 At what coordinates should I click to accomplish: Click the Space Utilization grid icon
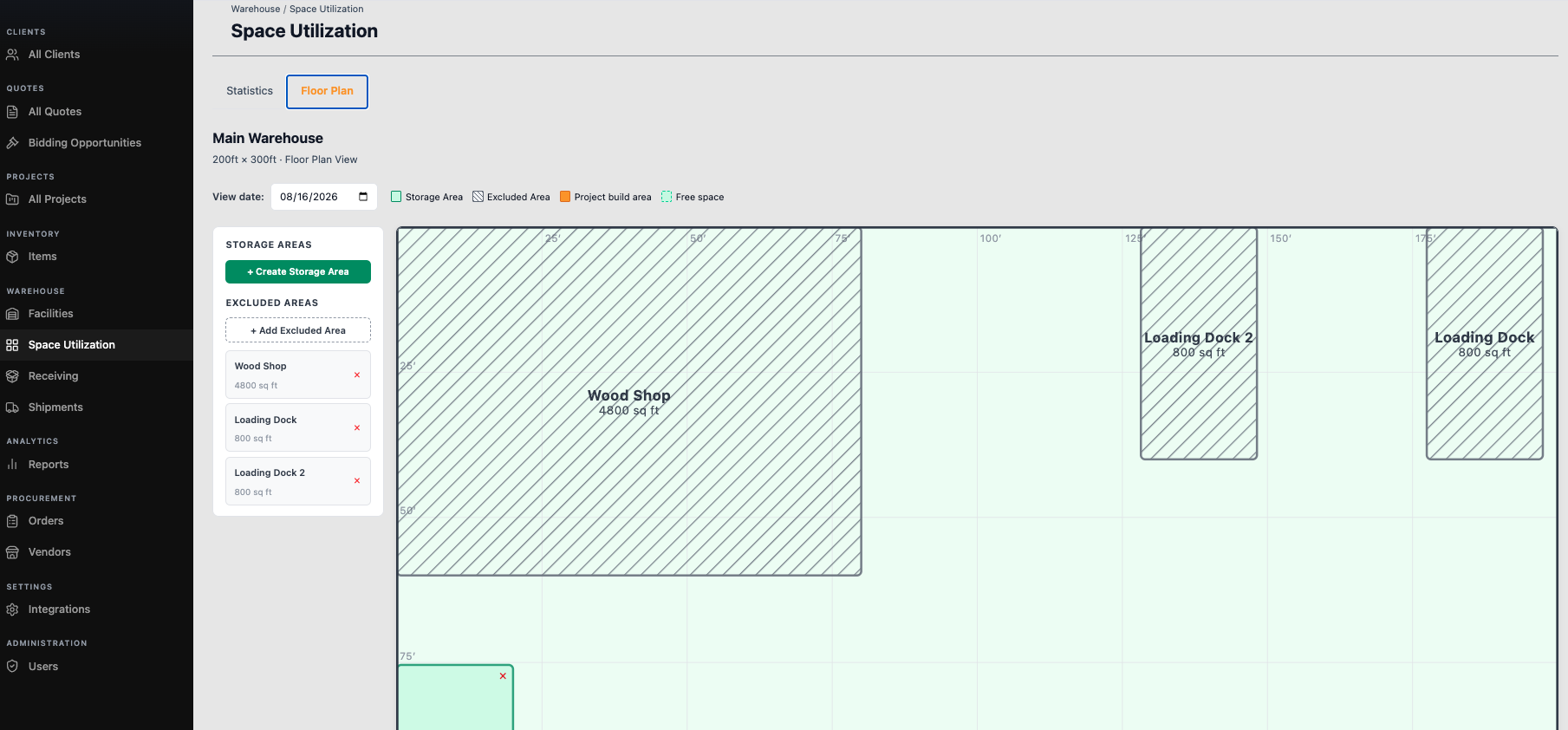pyautogui.click(x=12, y=345)
